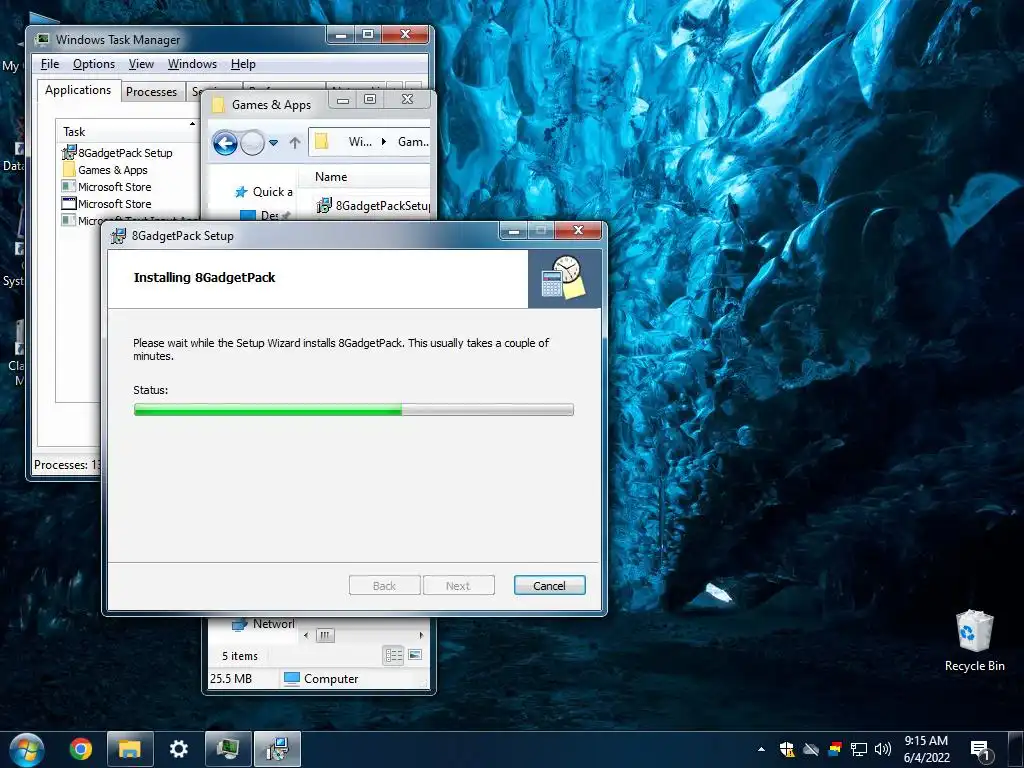This screenshot has width=1024, height=768.
Task: Click forward arrow in Games & Apps window
Action: tap(252, 143)
